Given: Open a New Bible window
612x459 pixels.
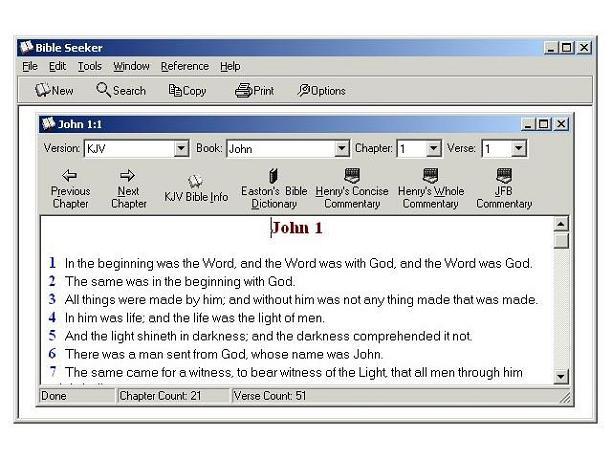Looking at the screenshot, I should tap(54, 90).
